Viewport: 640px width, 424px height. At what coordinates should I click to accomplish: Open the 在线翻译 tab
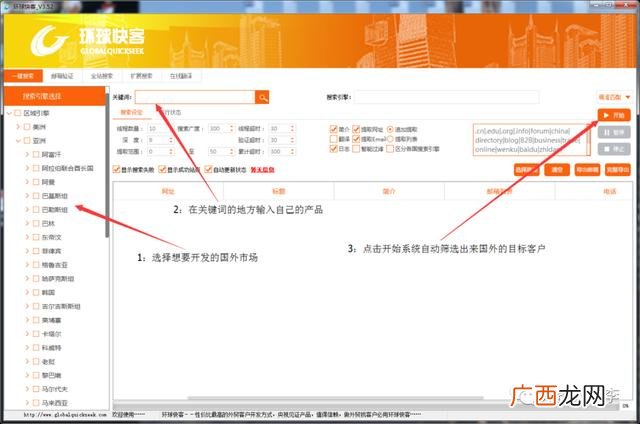(181, 76)
